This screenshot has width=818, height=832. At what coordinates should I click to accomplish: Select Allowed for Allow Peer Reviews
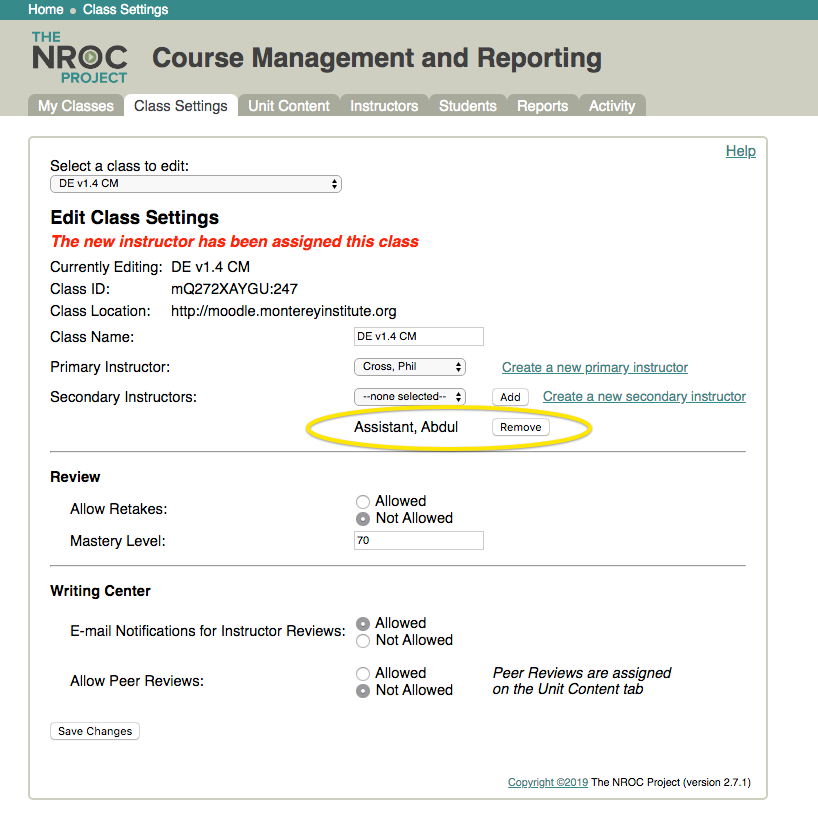pos(363,674)
